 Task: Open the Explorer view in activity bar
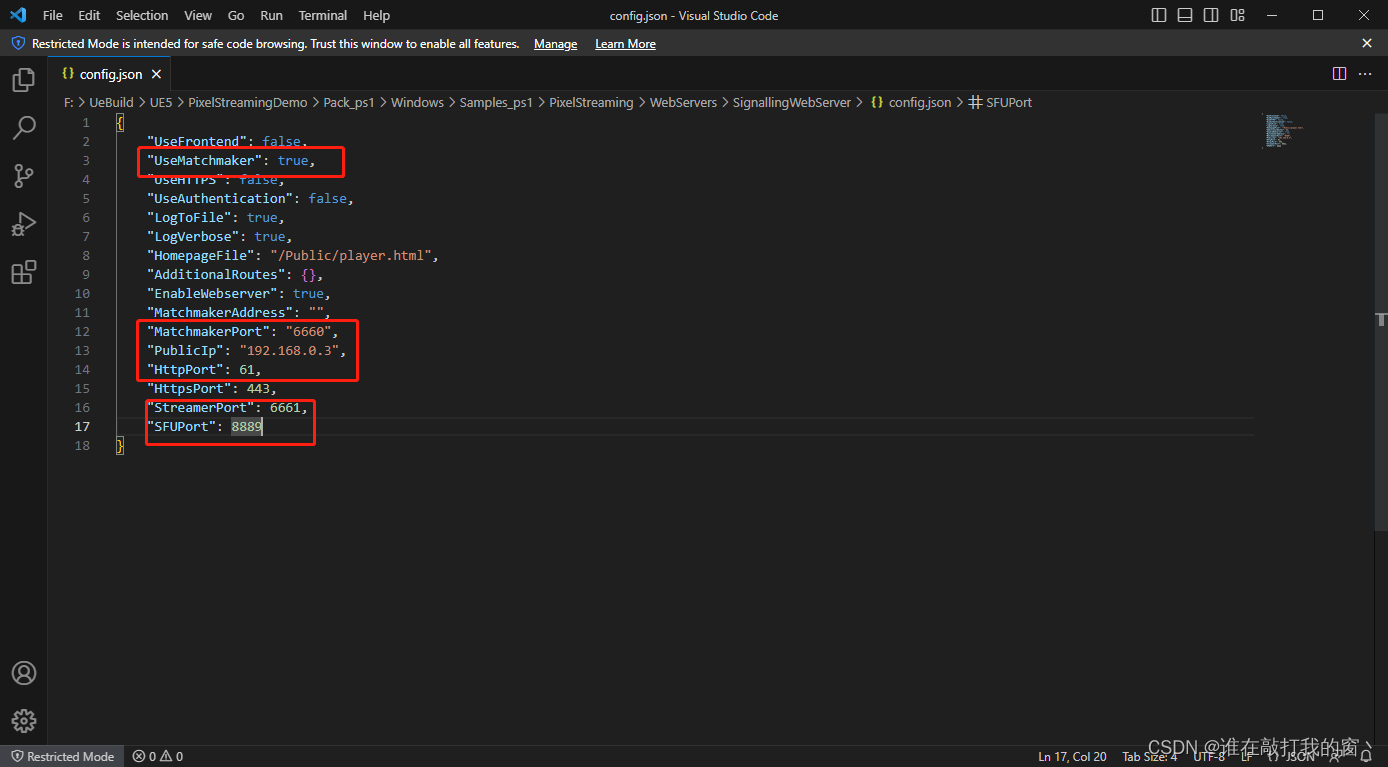tap(23, 80)
